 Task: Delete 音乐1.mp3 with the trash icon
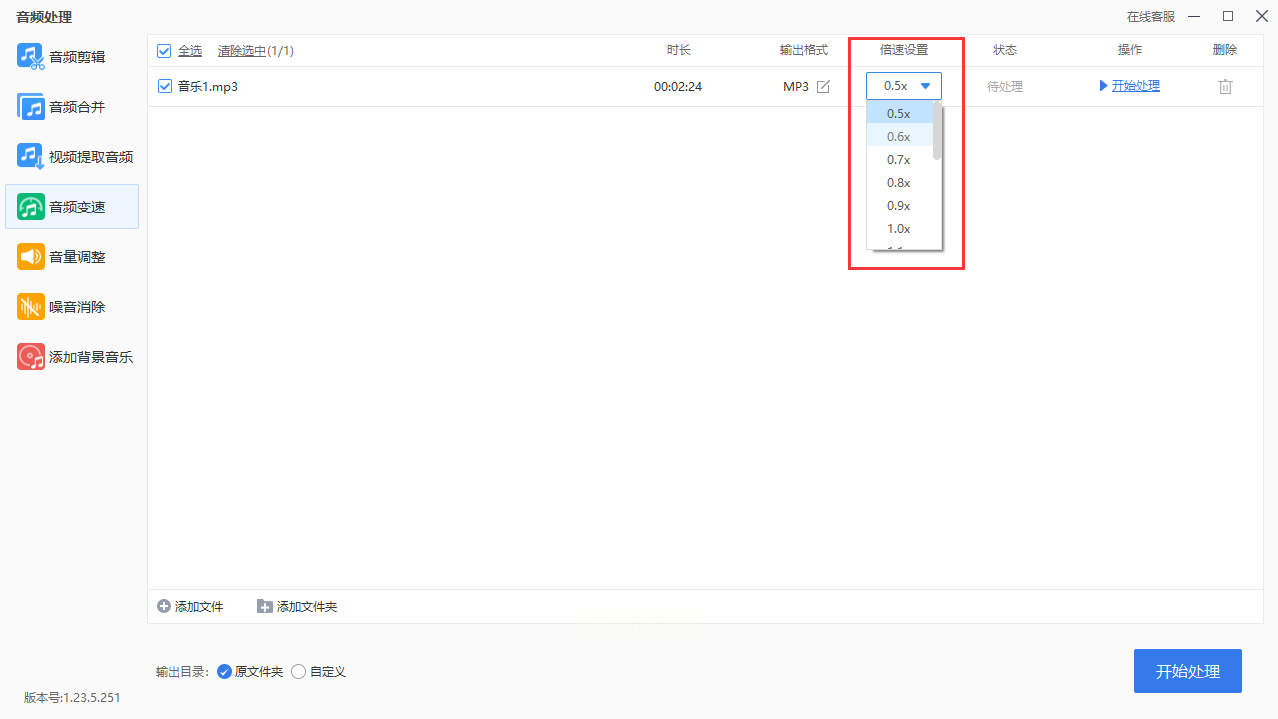click(x=1225, y=87)
